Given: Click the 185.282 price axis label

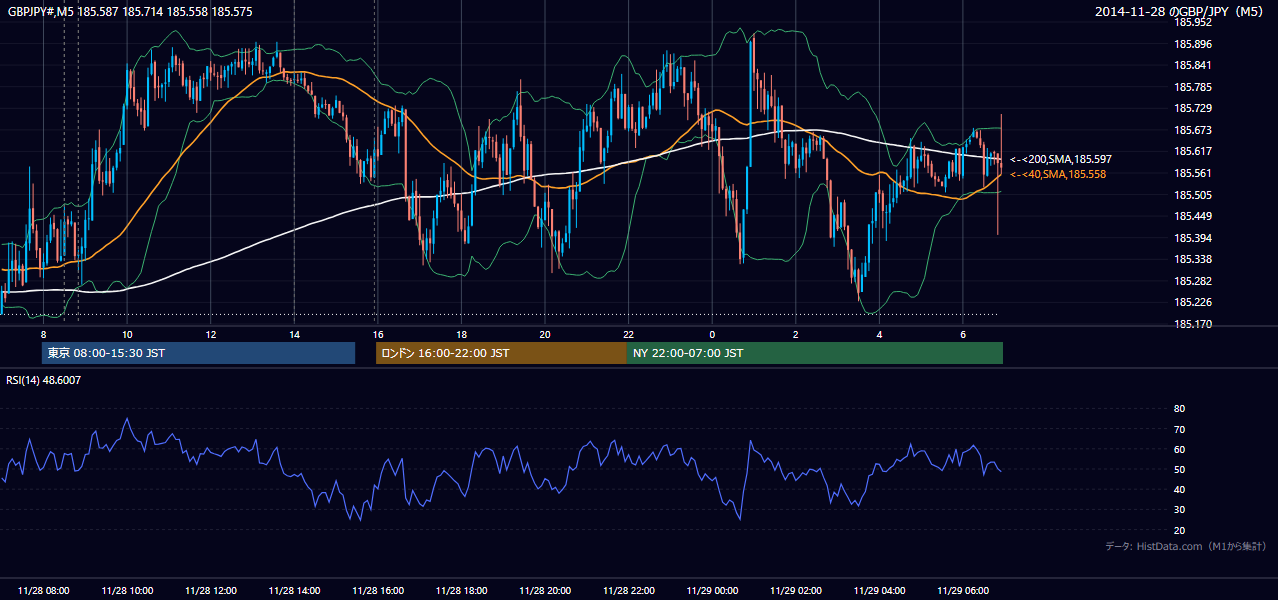Looking at the screenshot, I should 1193,281.
